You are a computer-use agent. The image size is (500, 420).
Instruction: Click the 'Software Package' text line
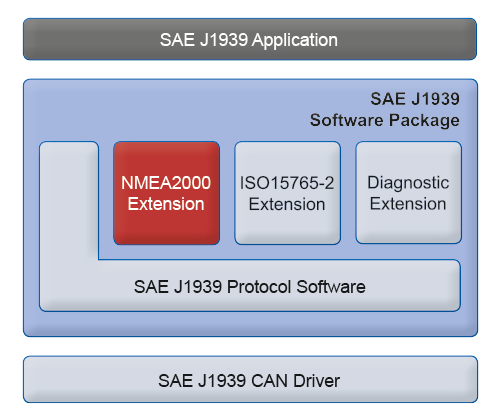coord(385,120)
